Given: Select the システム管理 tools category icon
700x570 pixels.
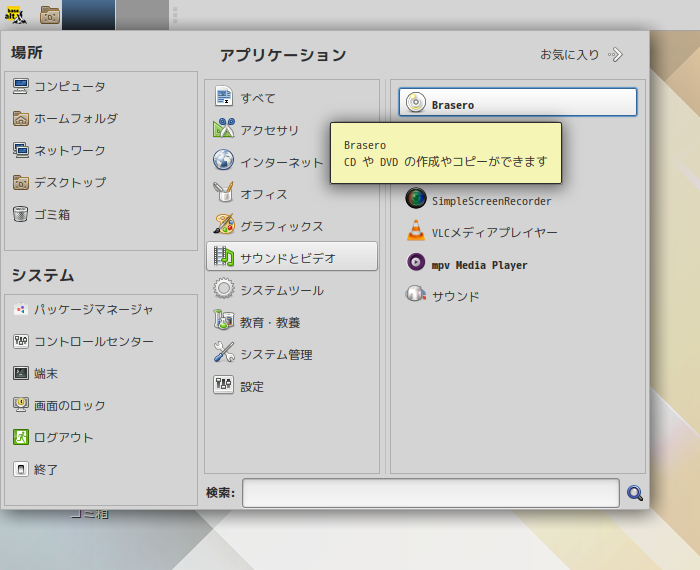Looking at the screenshot, I should (x=223, y=353).
